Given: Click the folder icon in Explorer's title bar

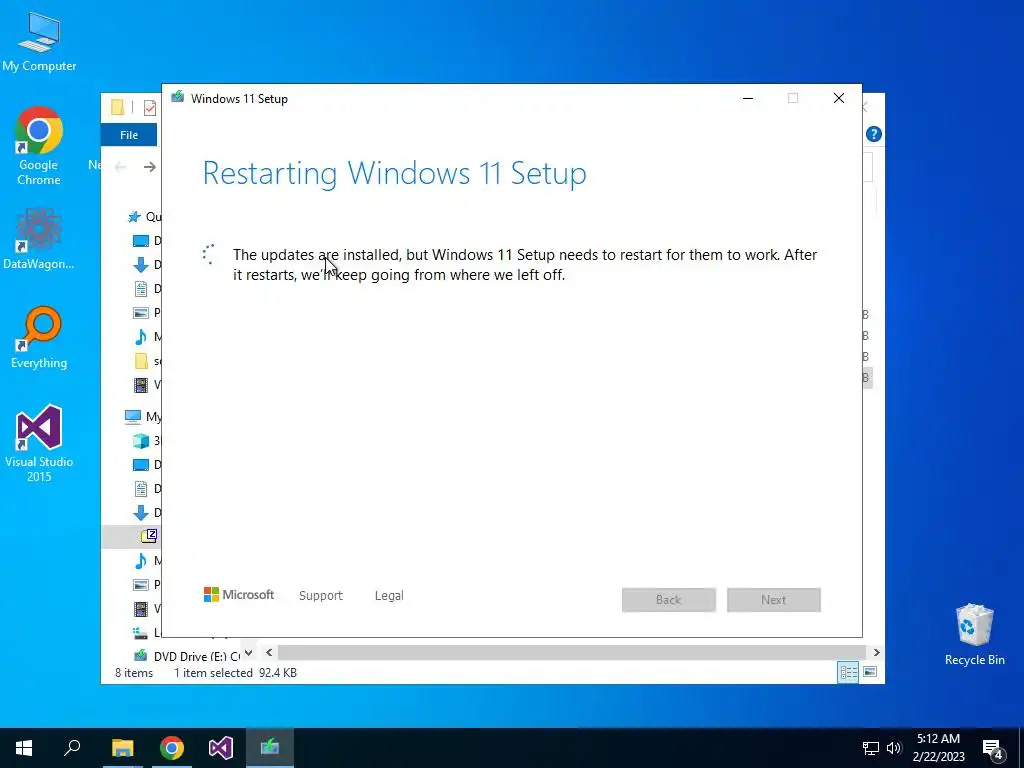Looking at the screenshot, I should [x=118, y=106].
